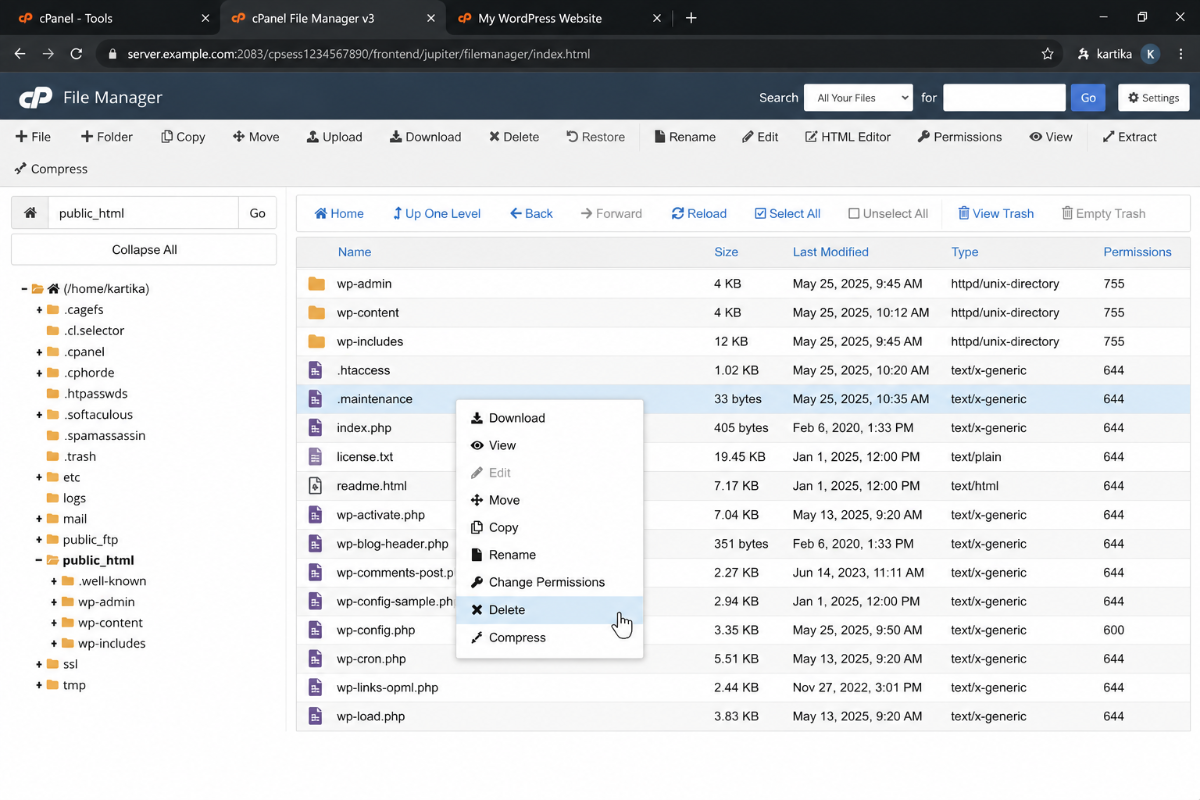Click Select All files
The image size is (1200, 800).
(787, 213)
